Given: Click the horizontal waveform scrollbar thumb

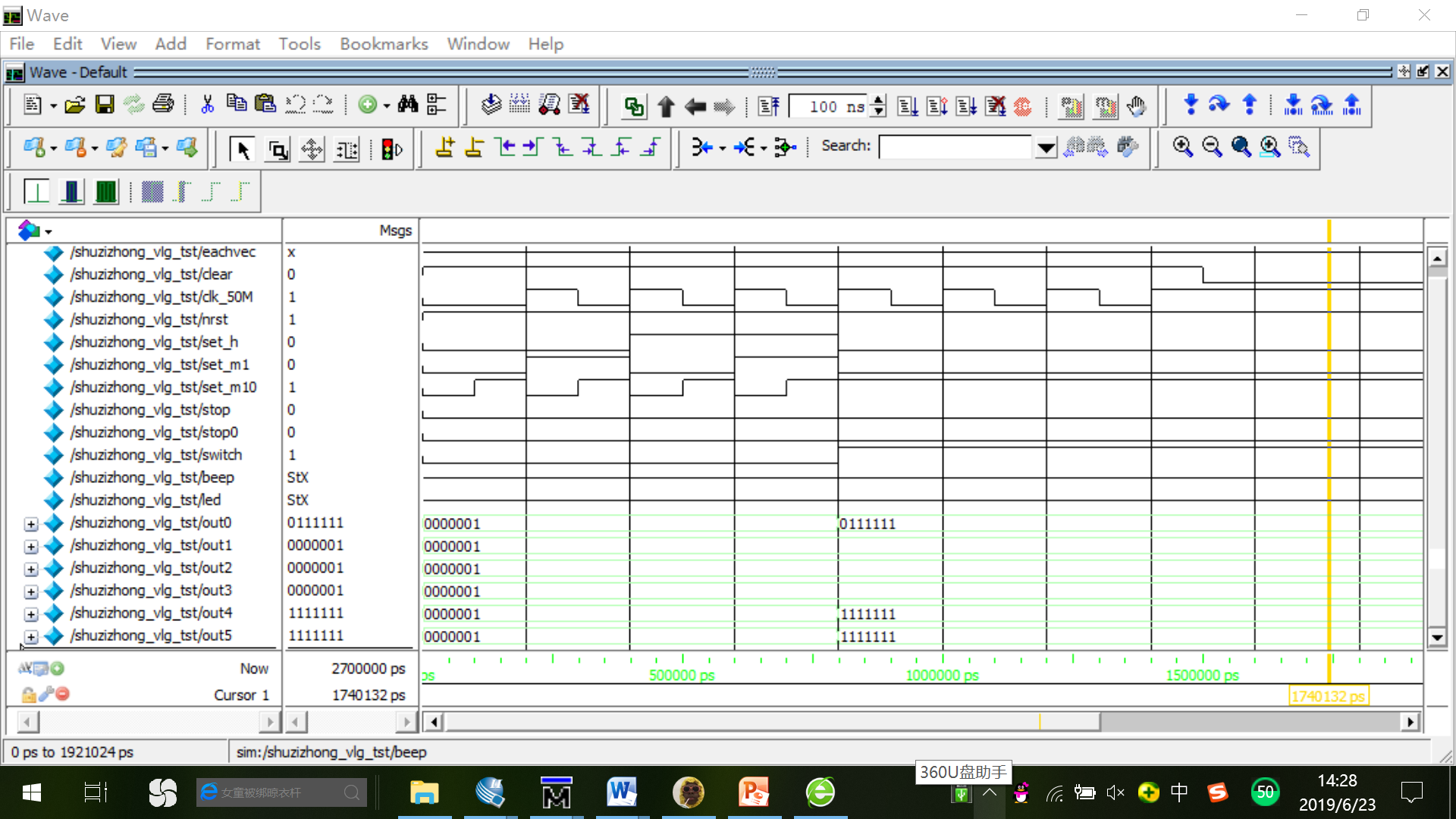Looking at the screenshot, I should click(773, 722).
